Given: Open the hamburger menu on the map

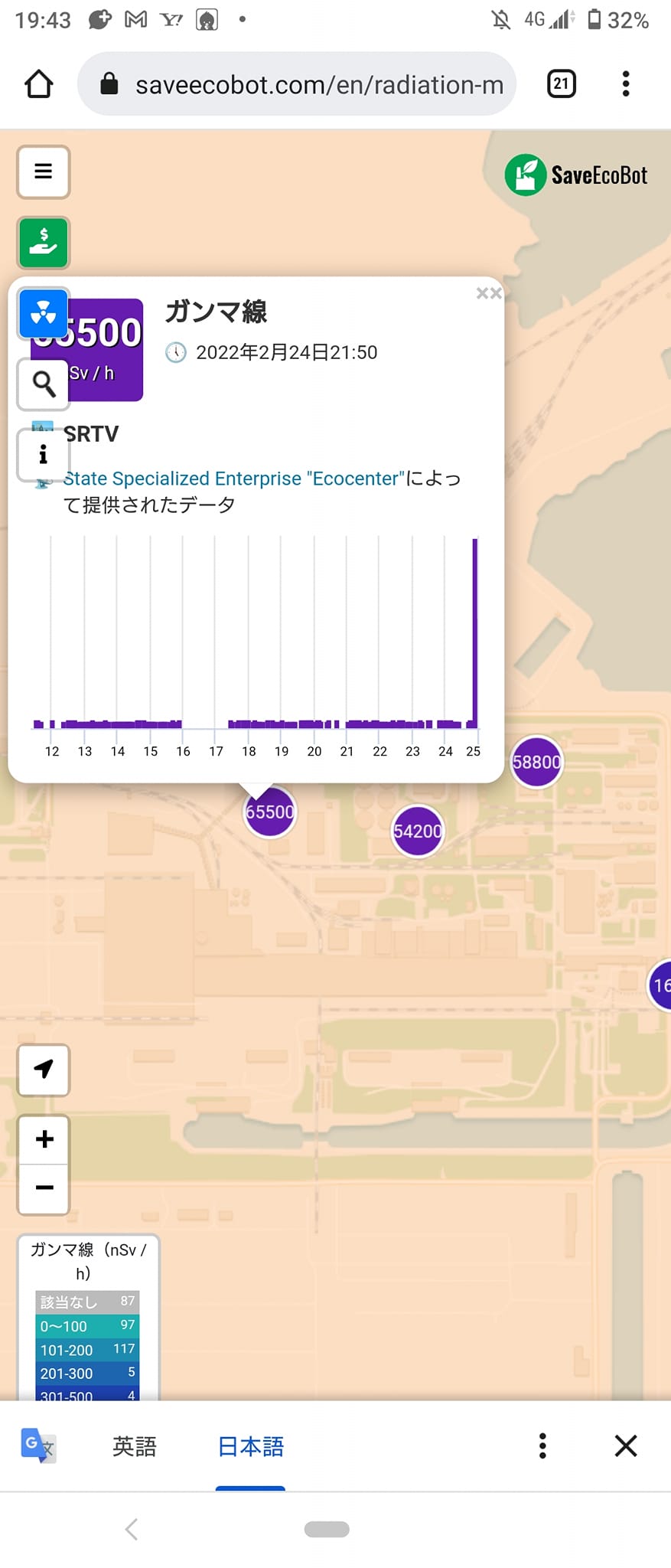Looking at the screenshot, I should click(x=44, y=171).
